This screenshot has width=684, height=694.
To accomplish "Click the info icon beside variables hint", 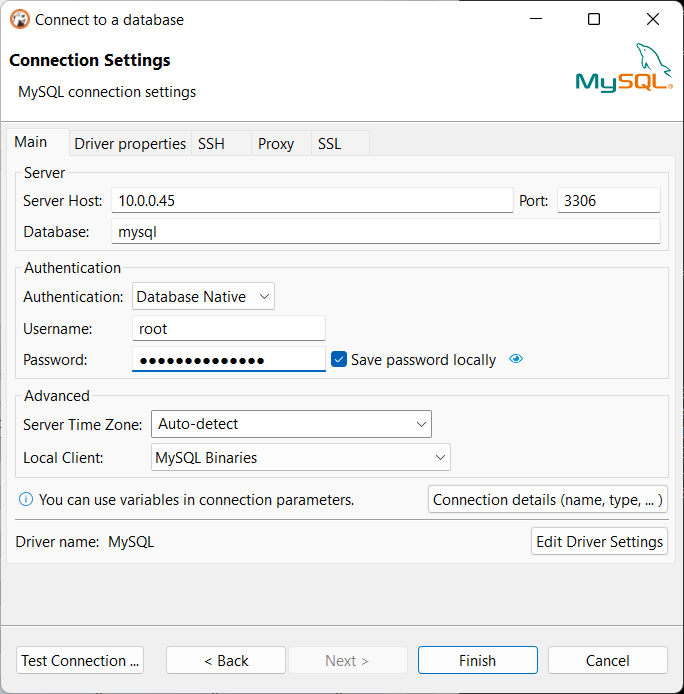I will pyautogui.click(x=26, y=499).
